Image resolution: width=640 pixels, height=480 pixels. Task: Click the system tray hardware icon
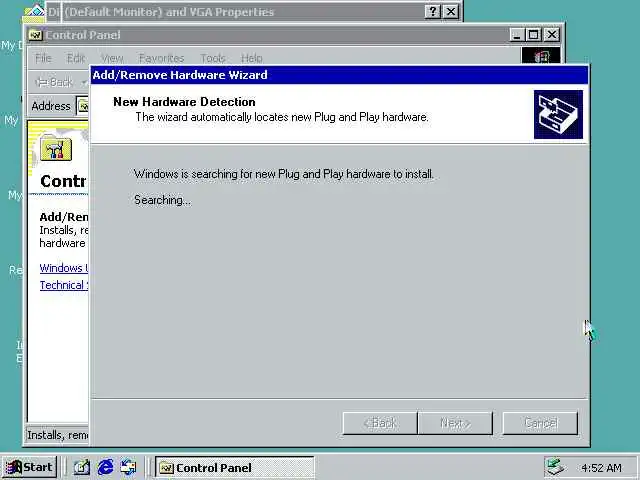(555, 467)
